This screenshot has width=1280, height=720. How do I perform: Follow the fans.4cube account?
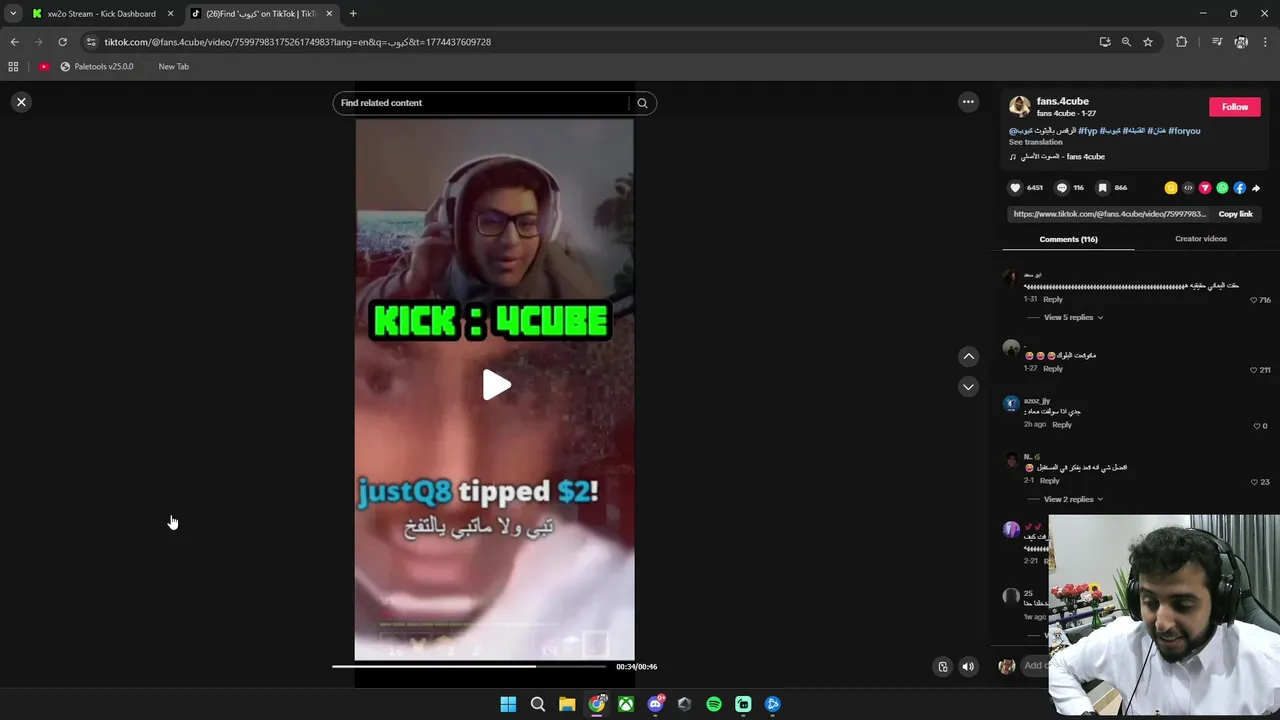(x=1235, y=107)
